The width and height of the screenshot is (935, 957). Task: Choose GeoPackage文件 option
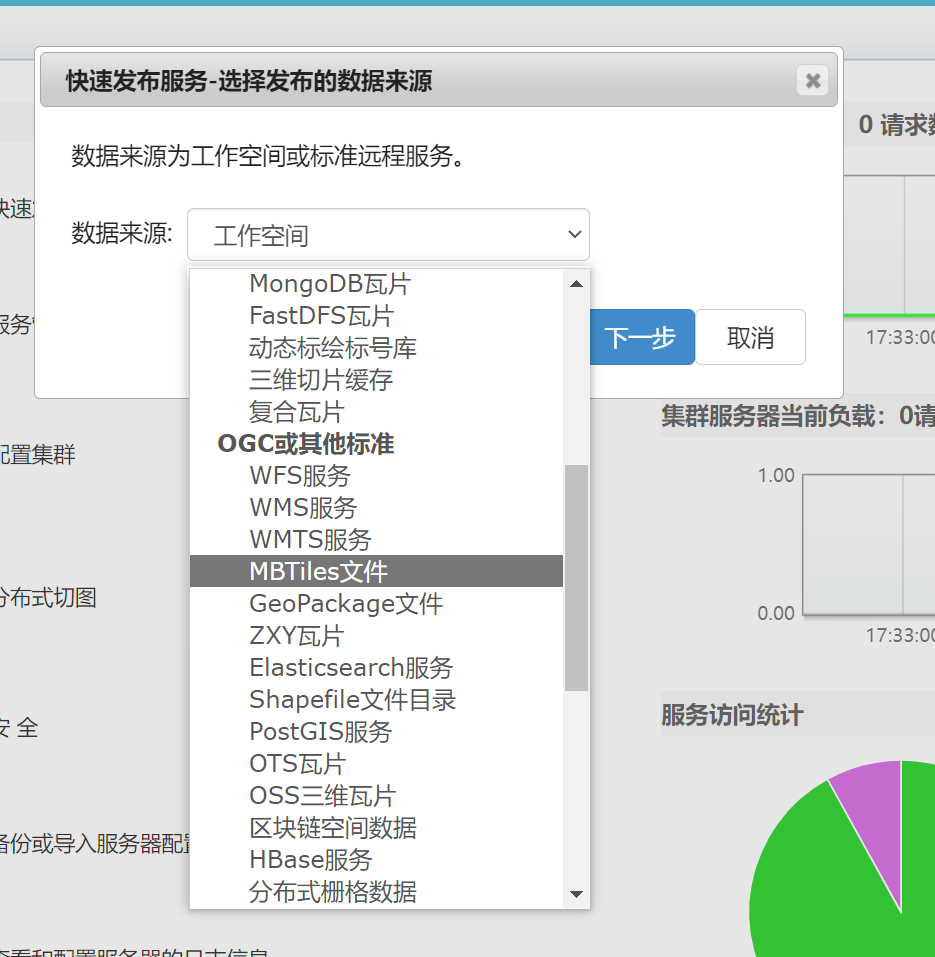pyautogui.click(x=376, y=604)
